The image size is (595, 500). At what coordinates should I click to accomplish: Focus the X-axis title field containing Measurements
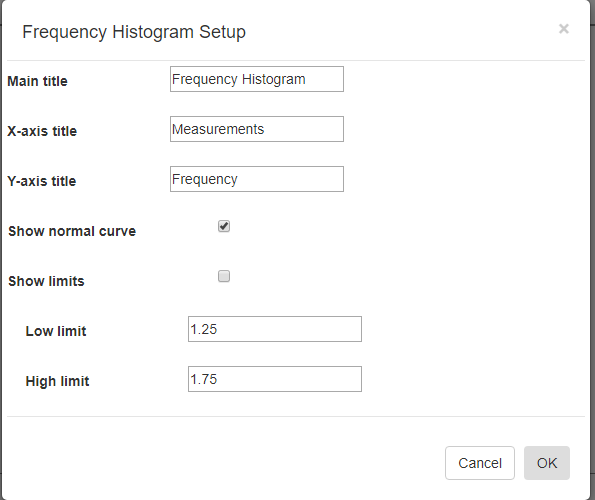point(257,129)
